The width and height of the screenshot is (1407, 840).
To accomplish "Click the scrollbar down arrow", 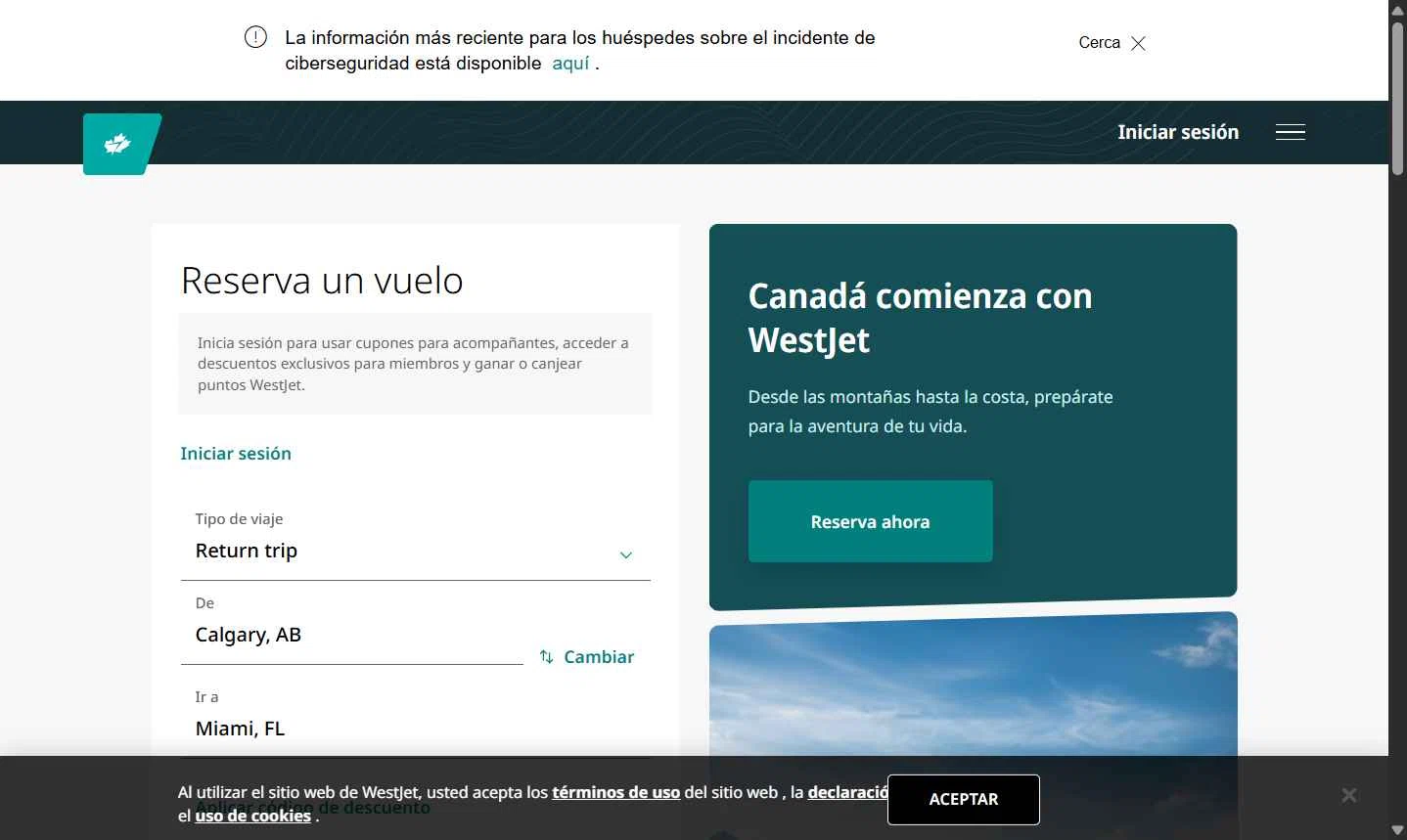I will pos(1397,831).
